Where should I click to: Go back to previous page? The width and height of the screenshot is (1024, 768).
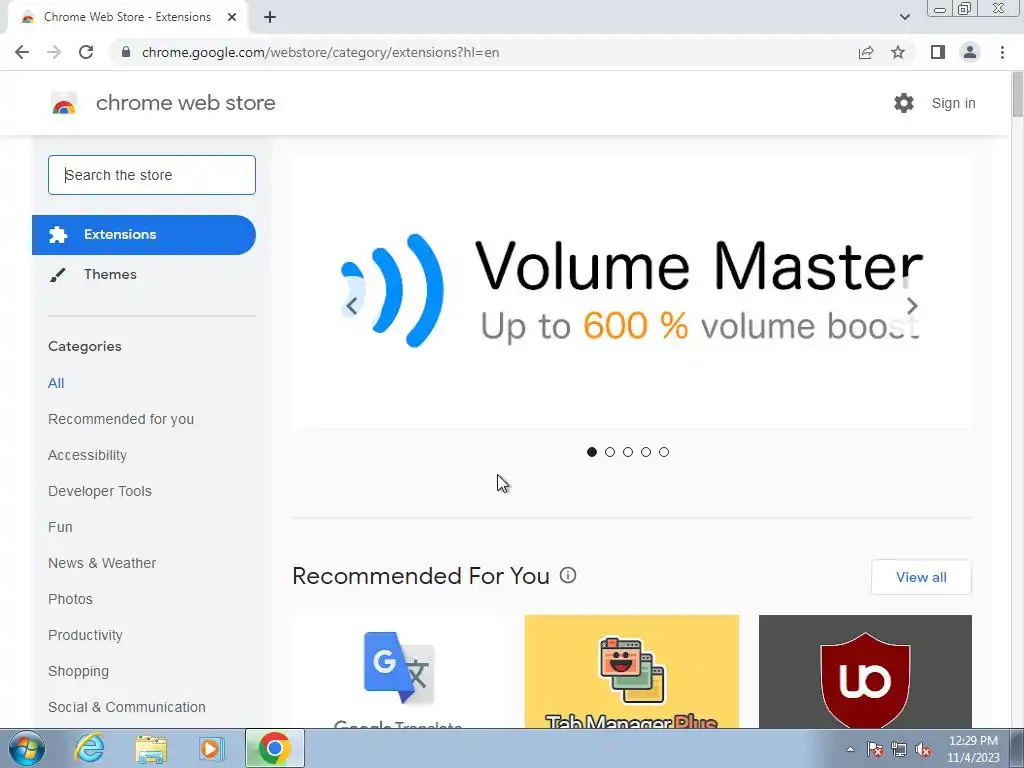pyautogui.click(x=22, y=52)
